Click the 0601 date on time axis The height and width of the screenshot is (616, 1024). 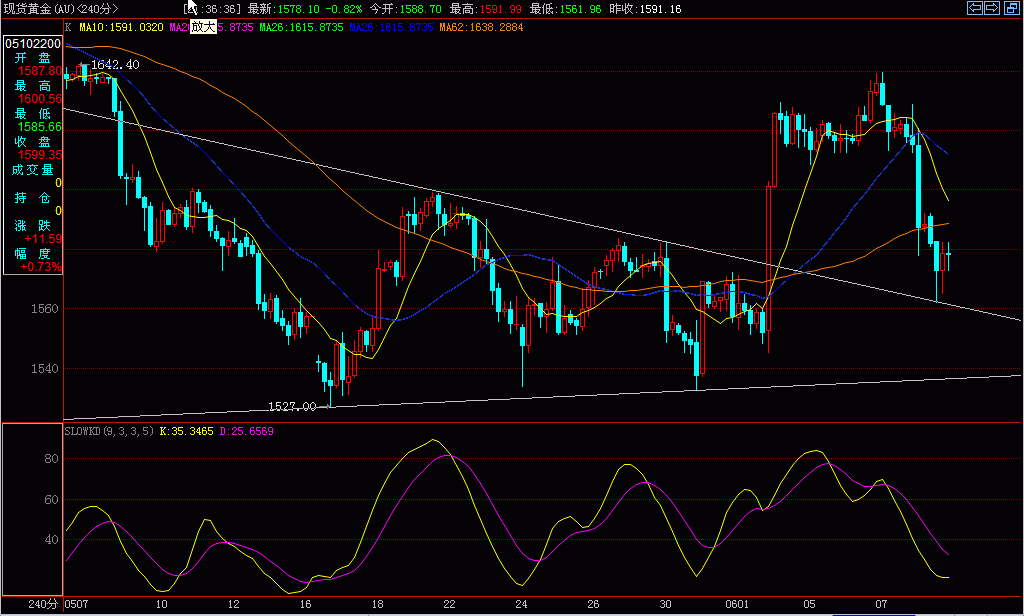coord(737,604)
